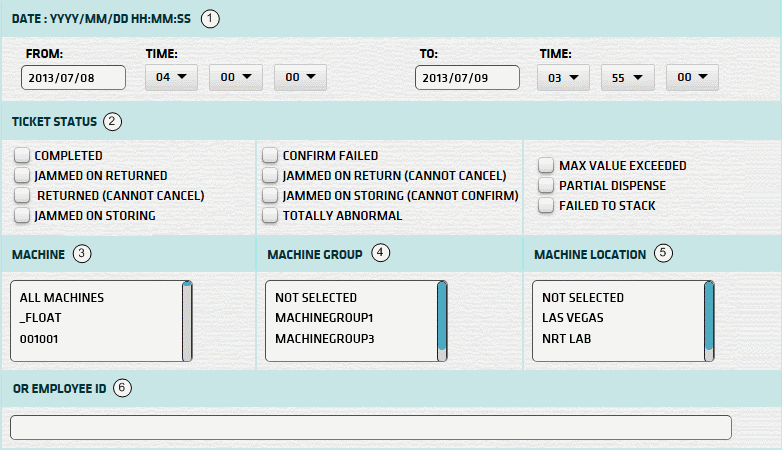Open the From hour dropdown showing 04
The height and width of the screenshot is (450, 782).
171,77
